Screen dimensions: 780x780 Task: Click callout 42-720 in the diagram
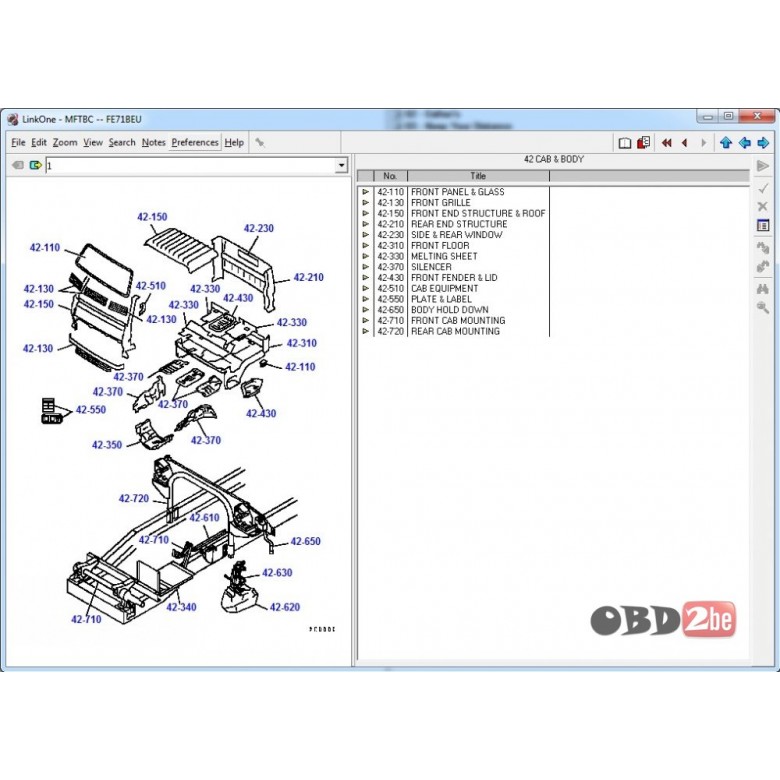[133, 498]
